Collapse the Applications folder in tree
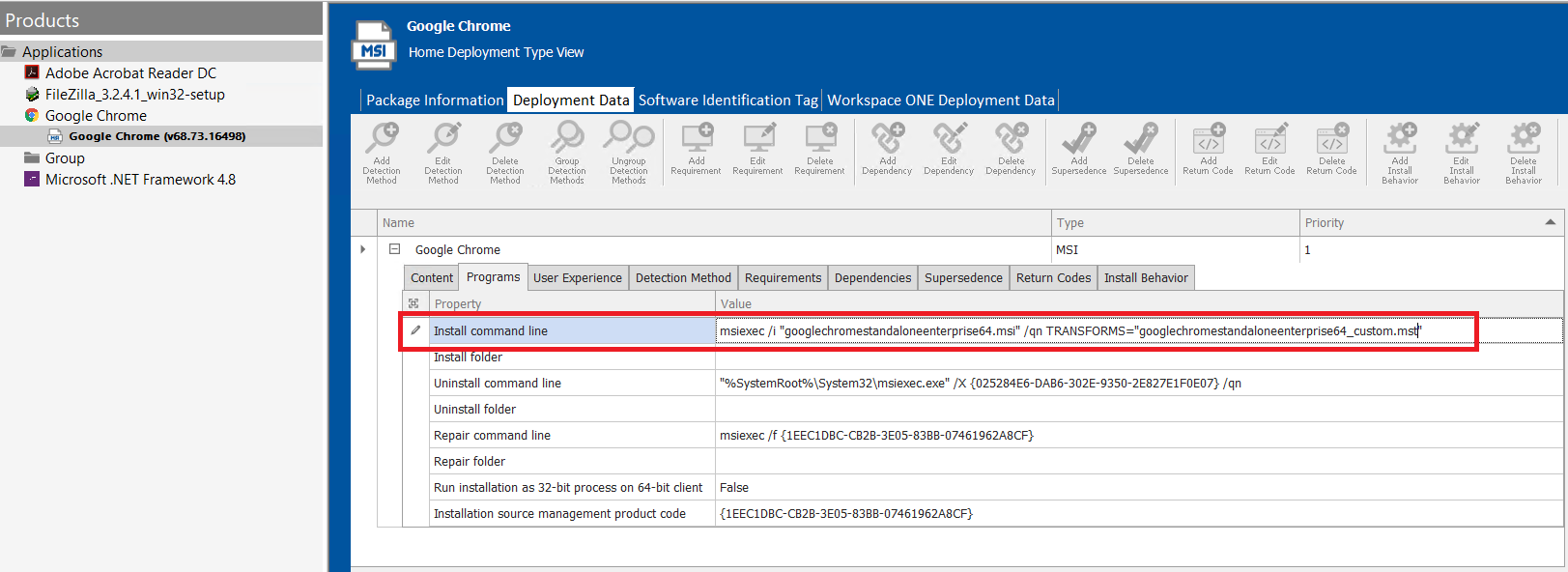Screen dimensions: 1568x572 (10, 52)
